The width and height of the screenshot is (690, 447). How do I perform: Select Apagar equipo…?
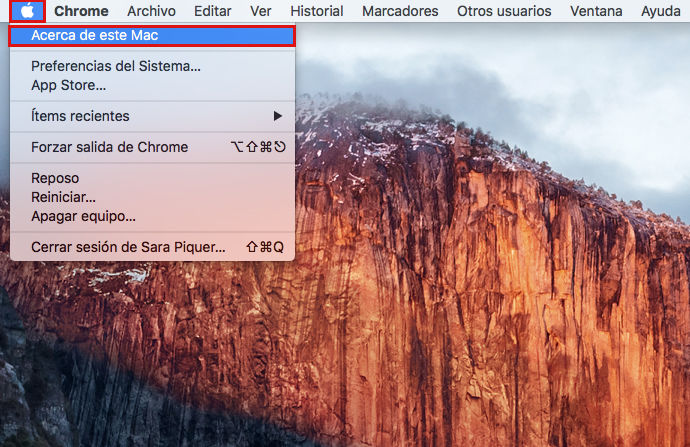click(x=152, y=216)
